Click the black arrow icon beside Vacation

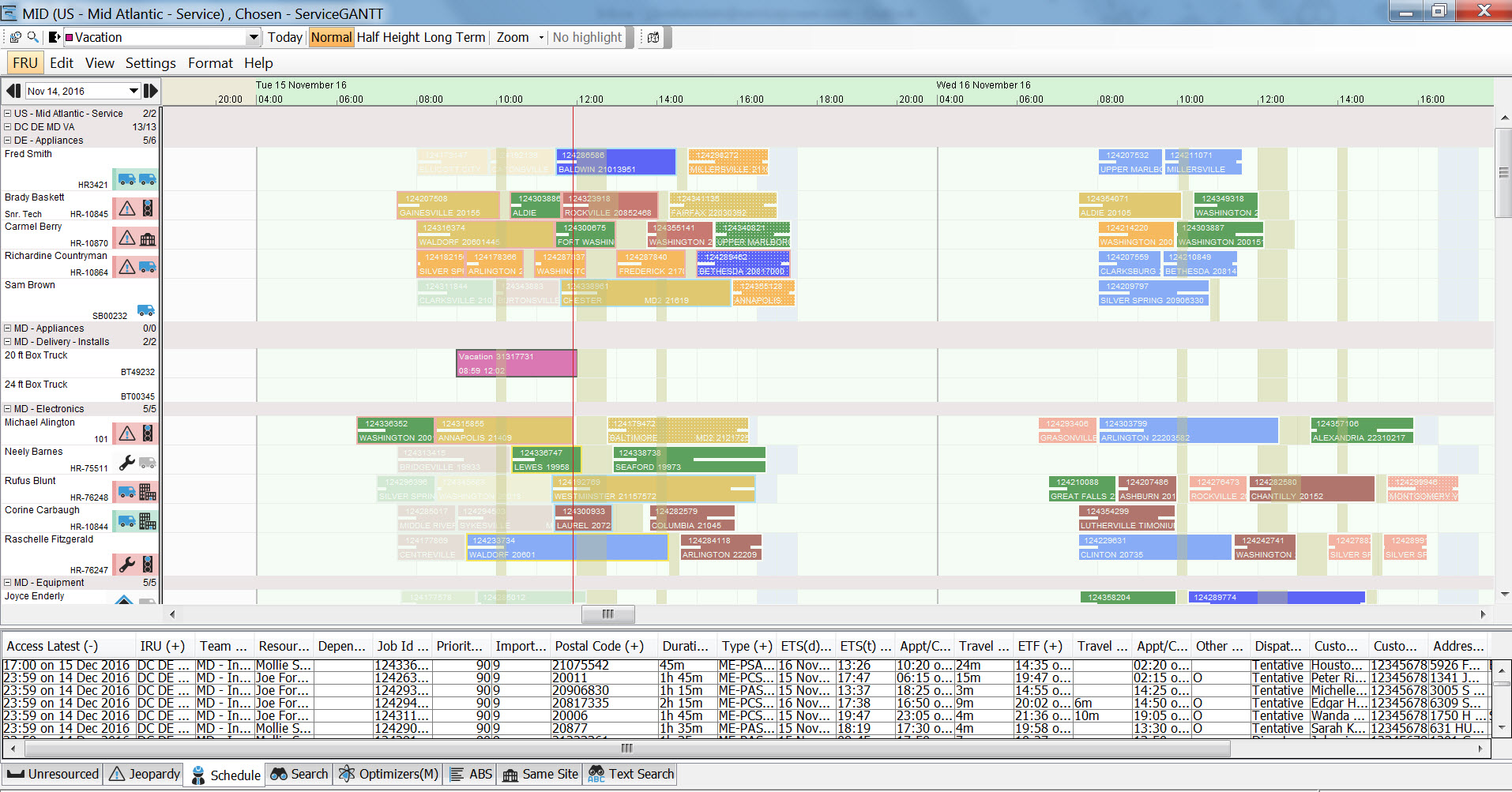tap(54, 37)
